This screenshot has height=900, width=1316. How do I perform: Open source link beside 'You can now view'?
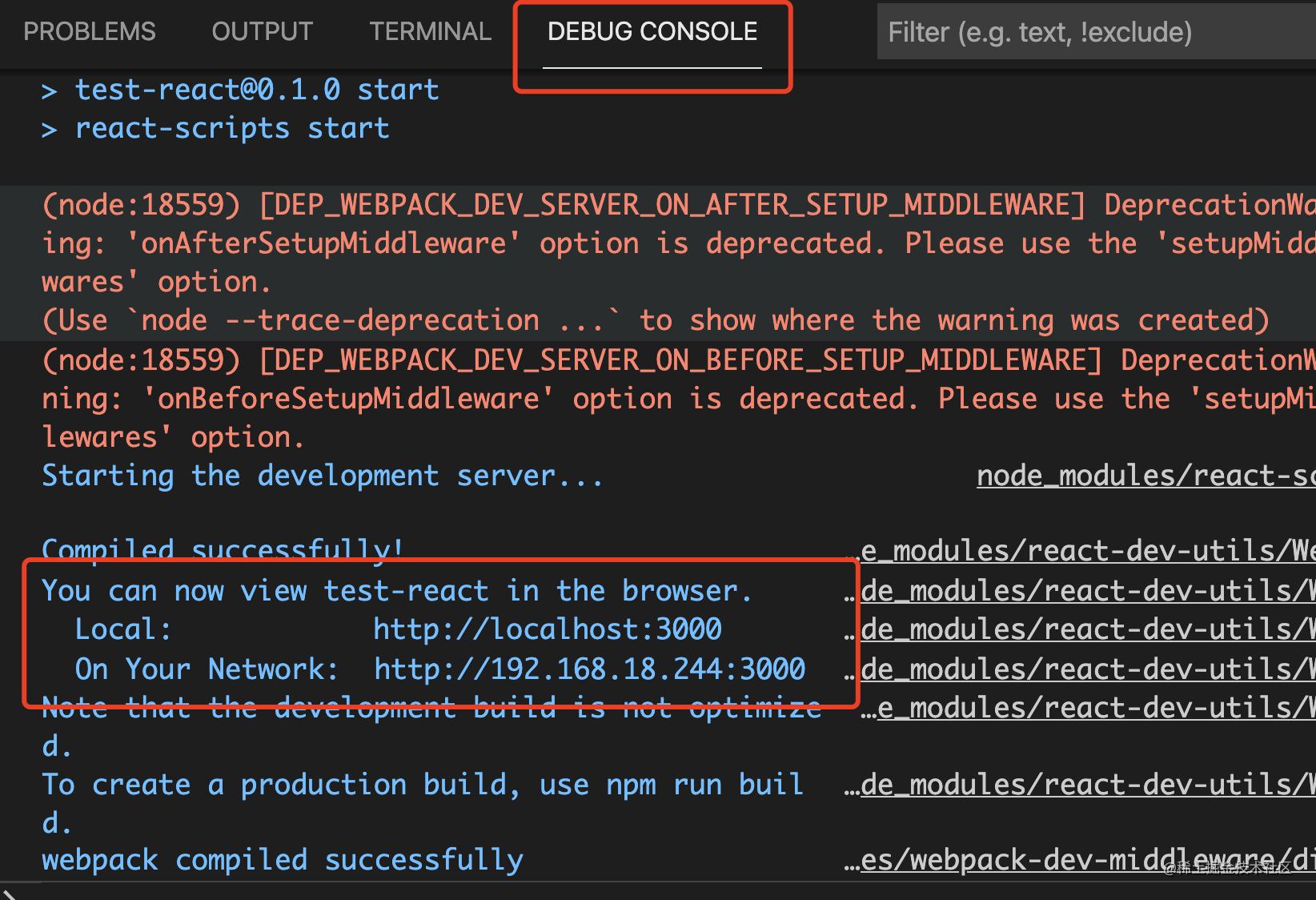[1087, 591]
